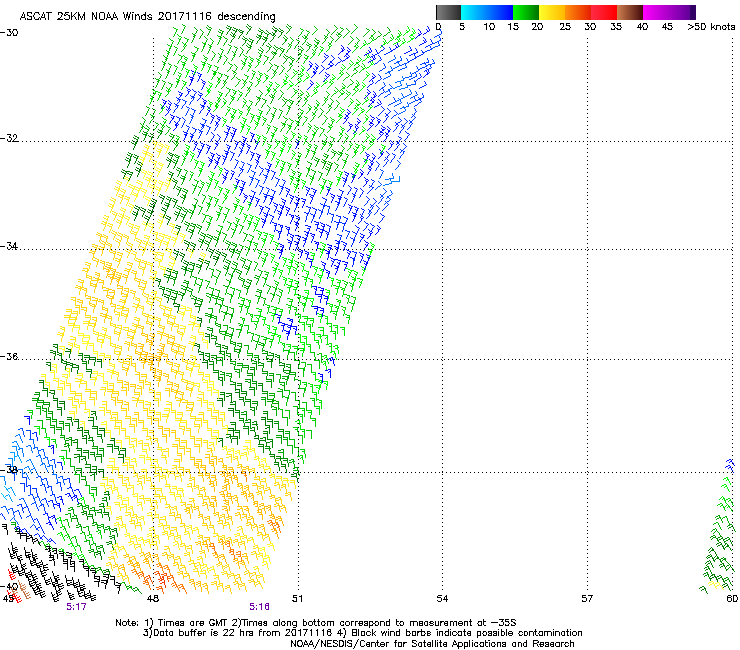Click the yellow 20-25 knots color band

point(552,12)
